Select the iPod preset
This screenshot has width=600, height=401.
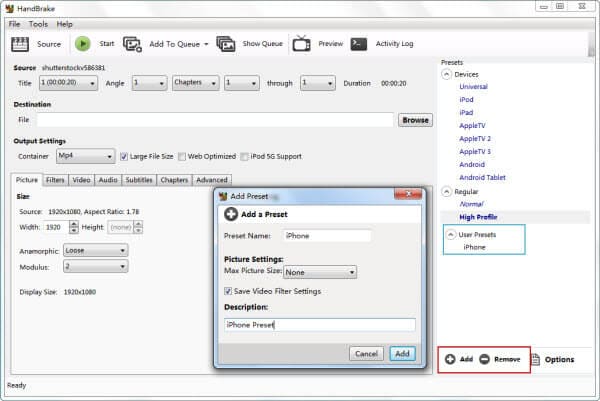pyautogui.click(x=466, y=99)
